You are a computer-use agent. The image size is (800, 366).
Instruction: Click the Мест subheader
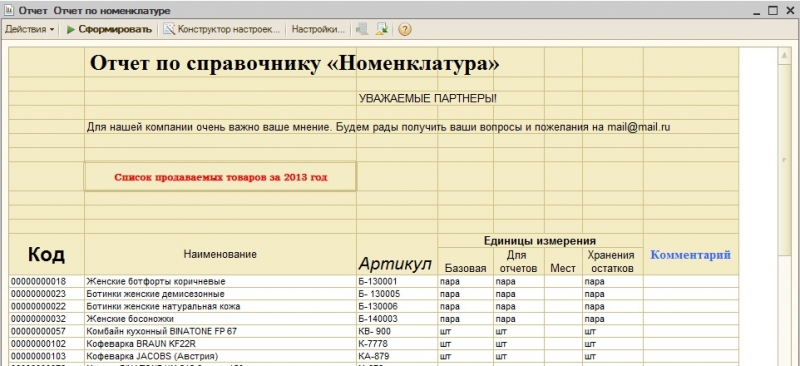563,261
